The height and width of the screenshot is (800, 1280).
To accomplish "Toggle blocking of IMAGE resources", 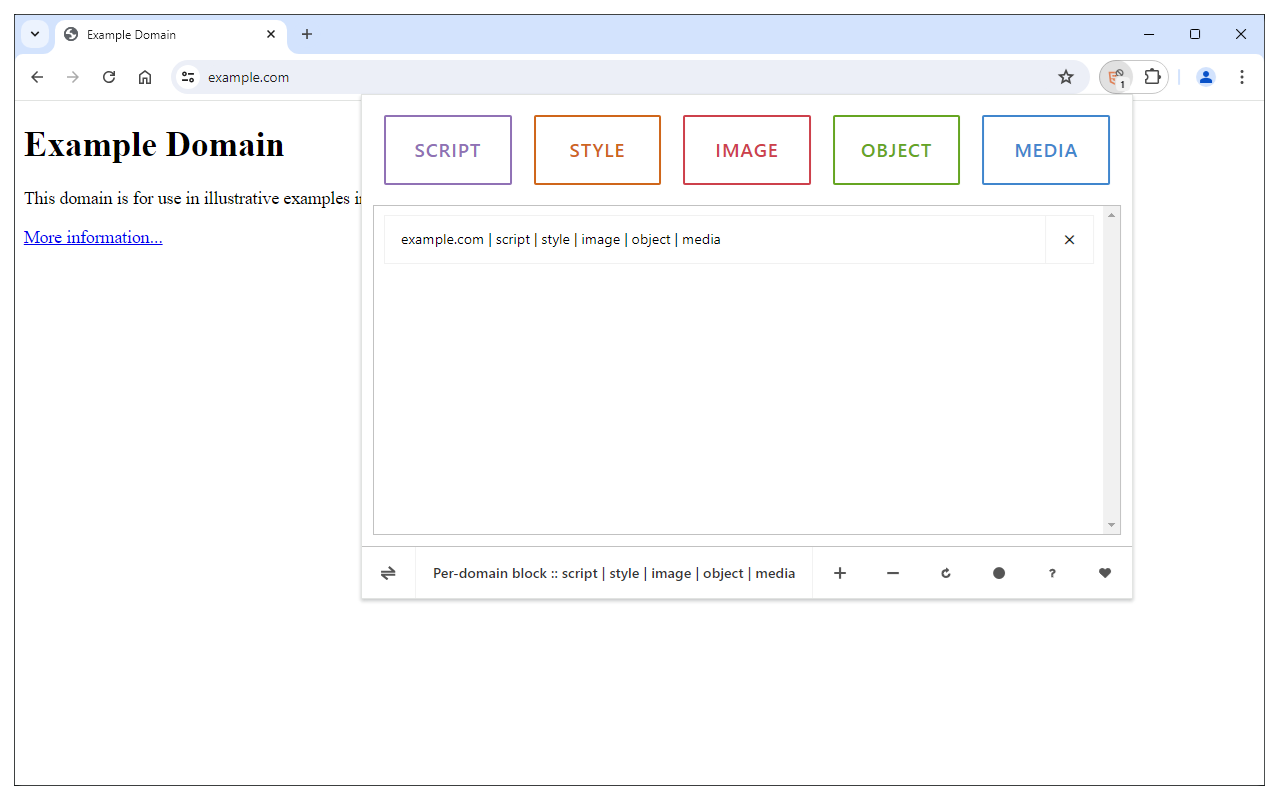I will [x=746, y=150].
